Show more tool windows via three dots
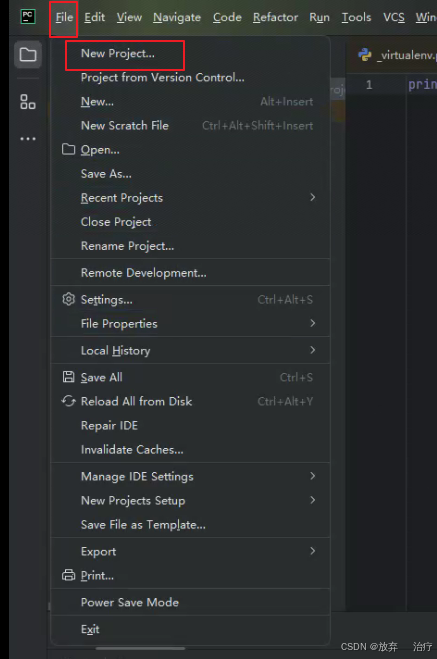 click(x=28, y=139)
